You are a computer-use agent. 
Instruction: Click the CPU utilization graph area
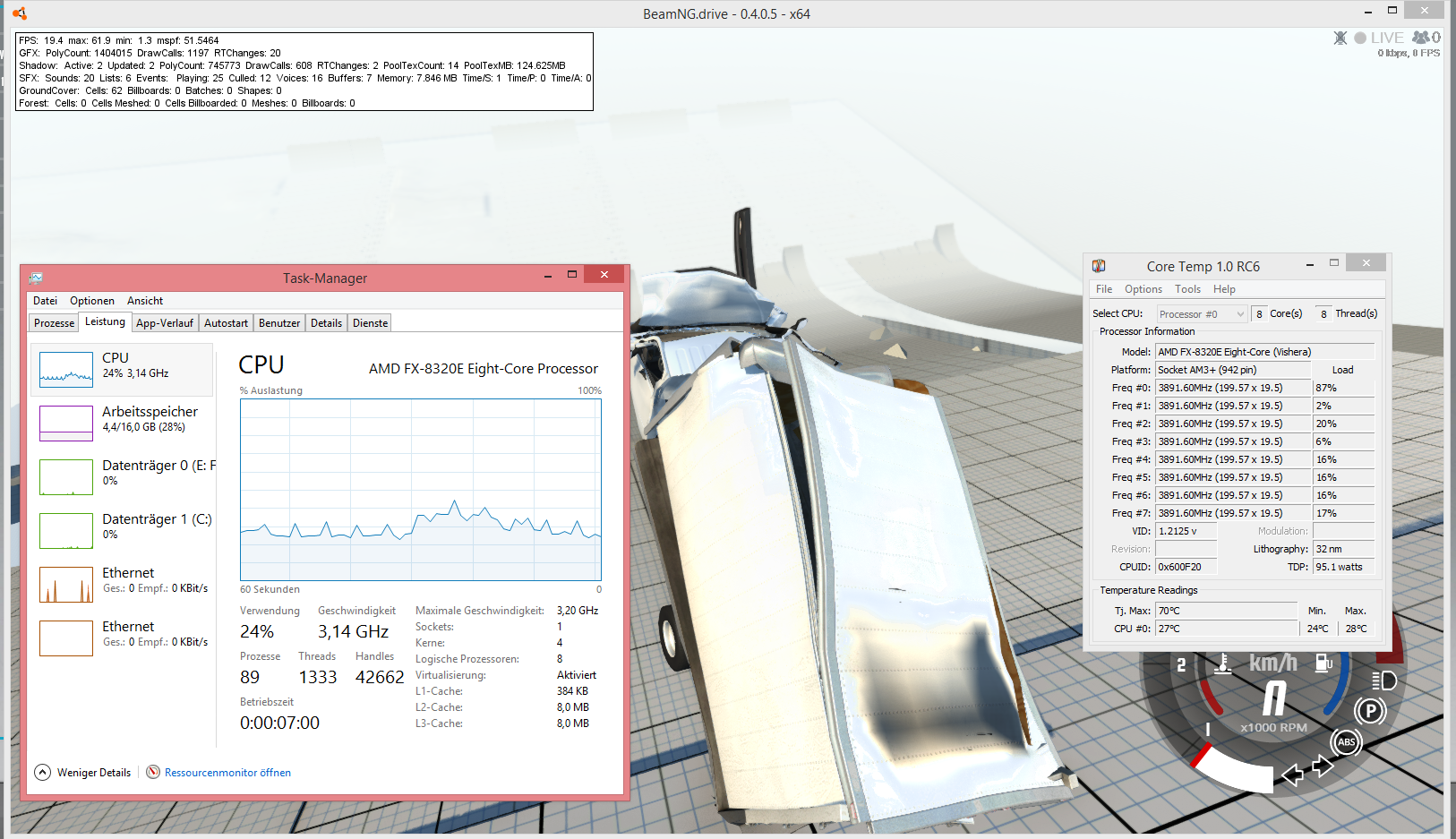click(x=421, y=490)
